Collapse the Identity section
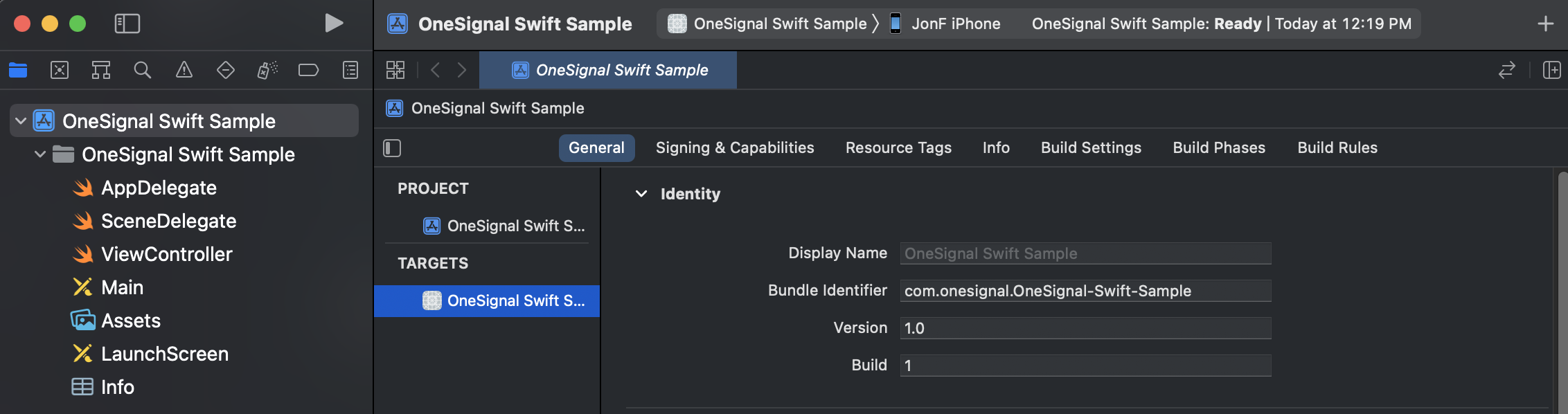 (x=641, y=194)
